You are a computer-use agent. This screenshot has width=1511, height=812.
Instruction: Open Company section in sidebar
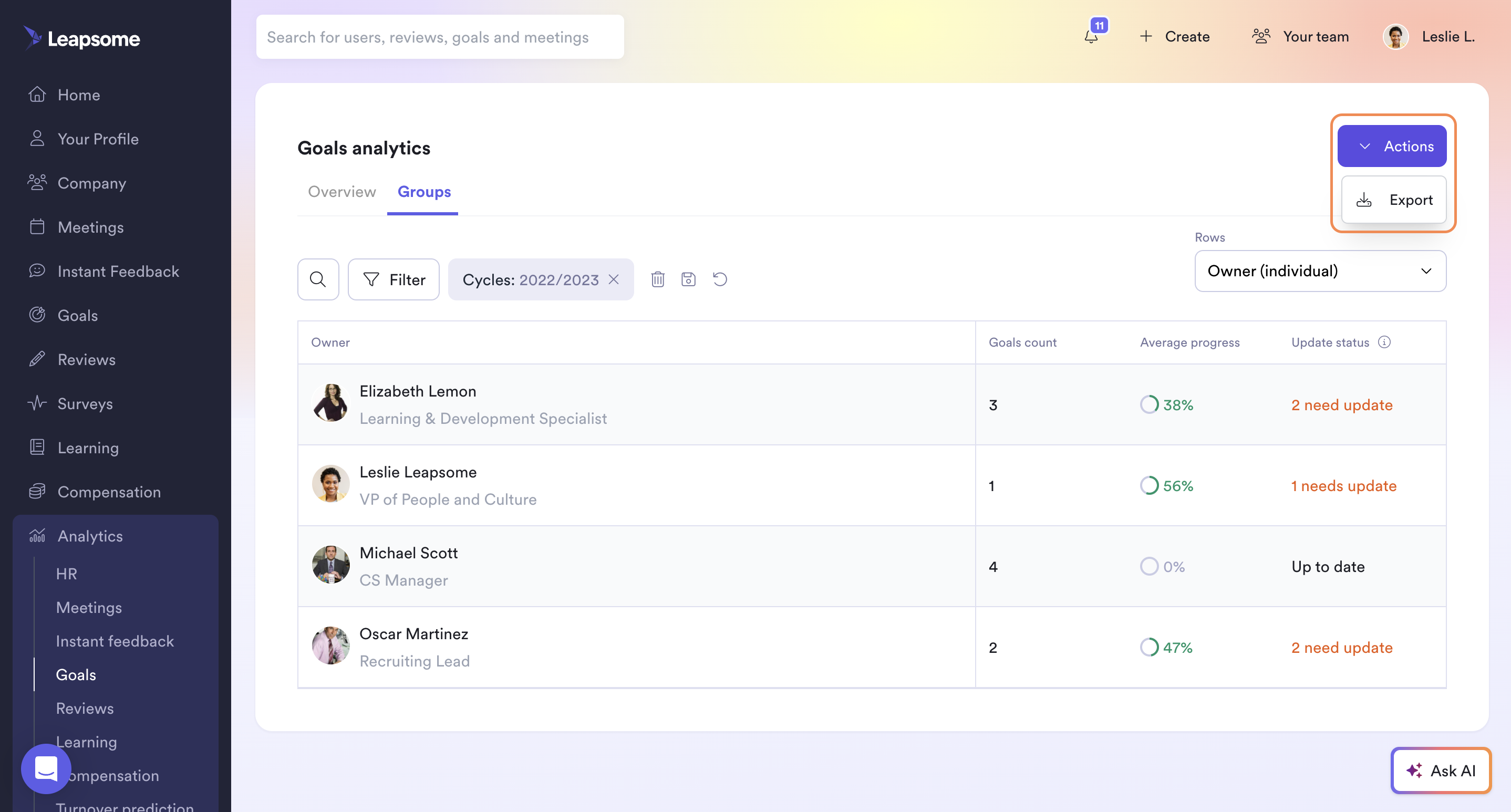(x=91, y=183)
